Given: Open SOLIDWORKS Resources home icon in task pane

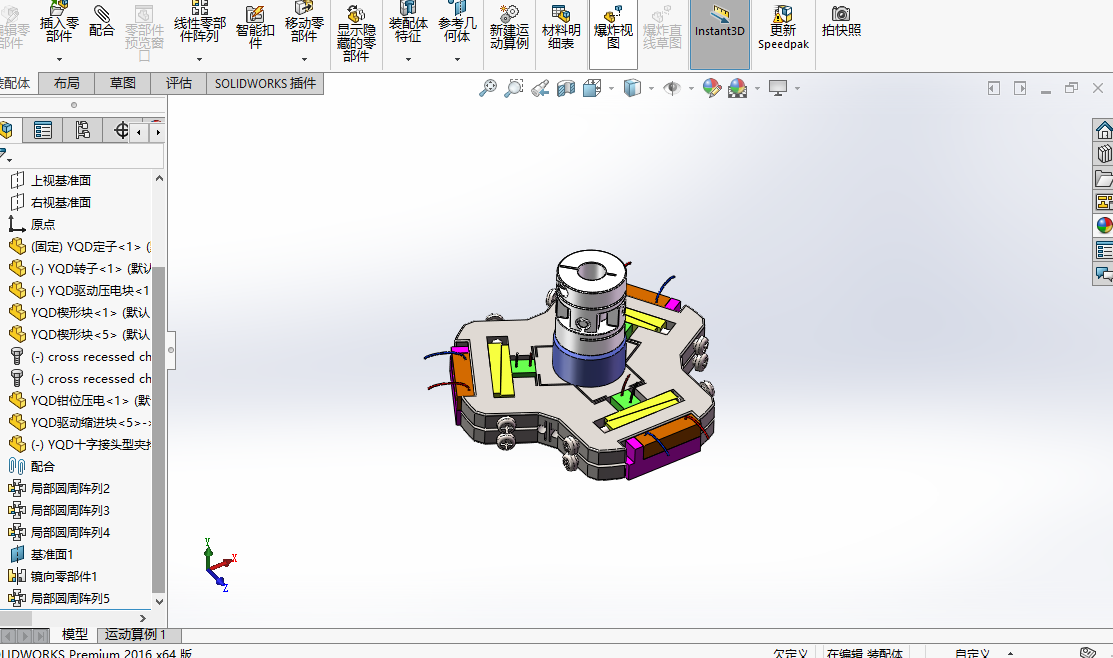Looking at the screenshot, I should (1103, 131).
